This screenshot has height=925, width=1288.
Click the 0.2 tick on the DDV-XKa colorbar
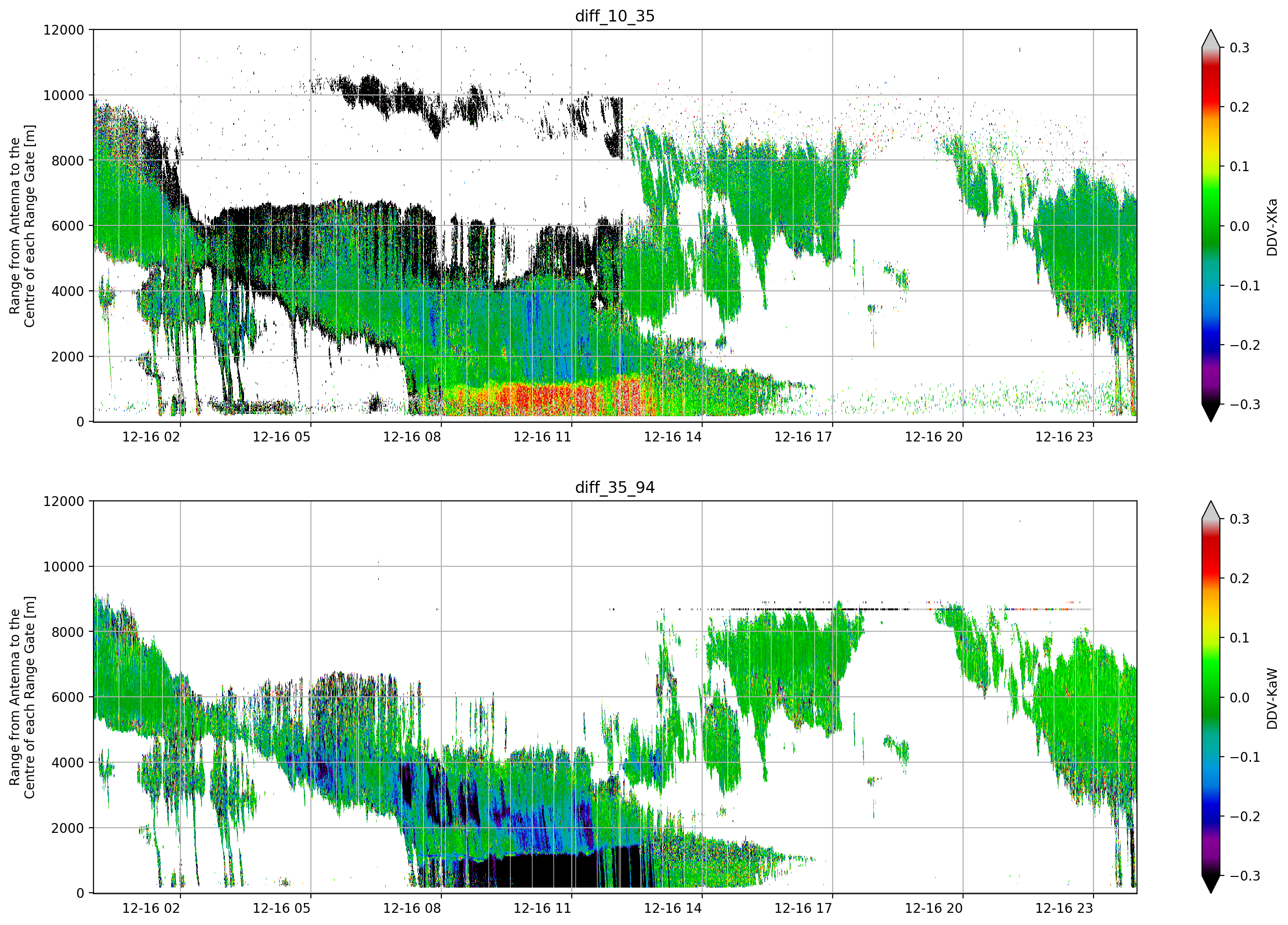[1239, 108]
